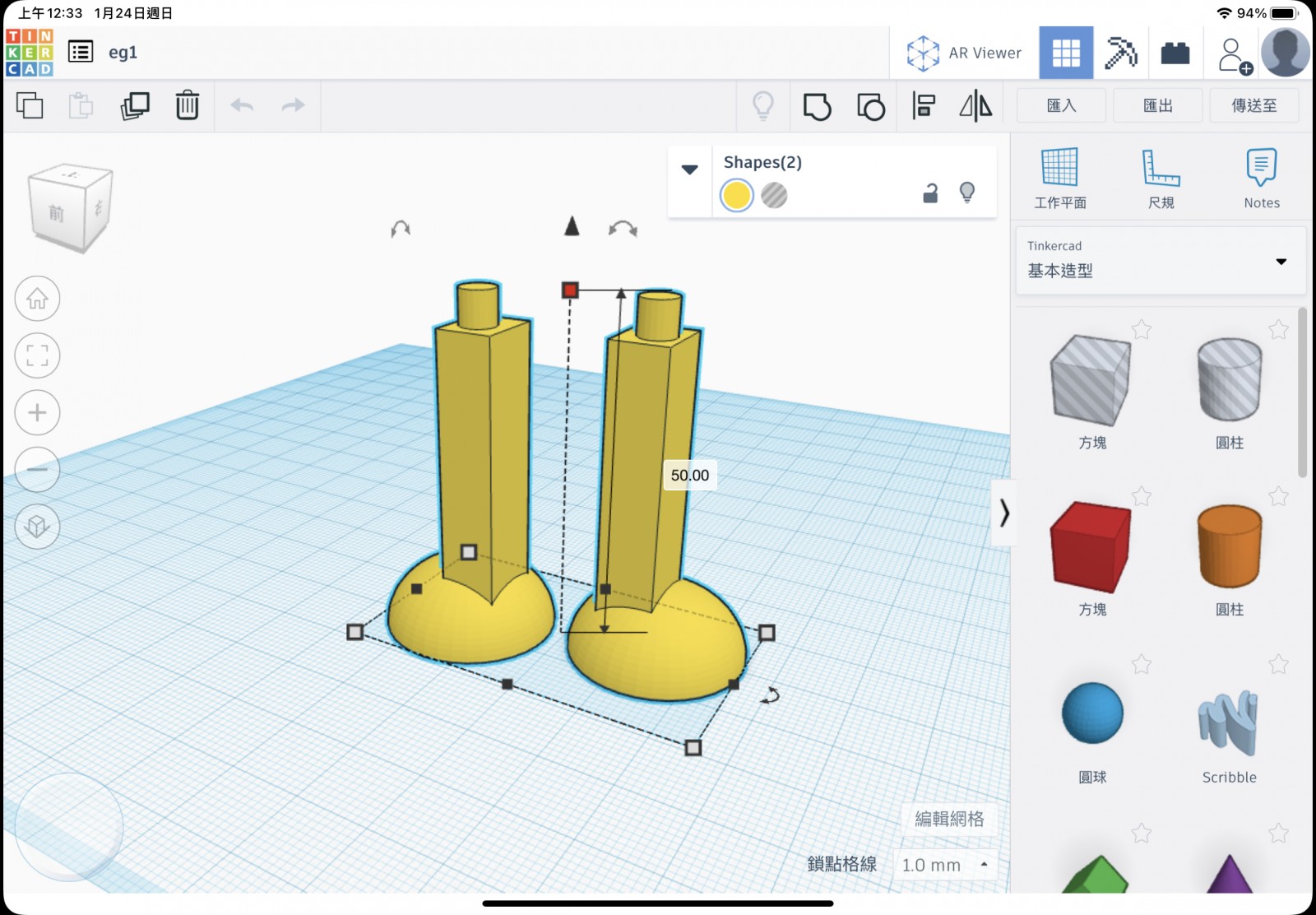
Task: Redo the last action
Action: [293, 105]
